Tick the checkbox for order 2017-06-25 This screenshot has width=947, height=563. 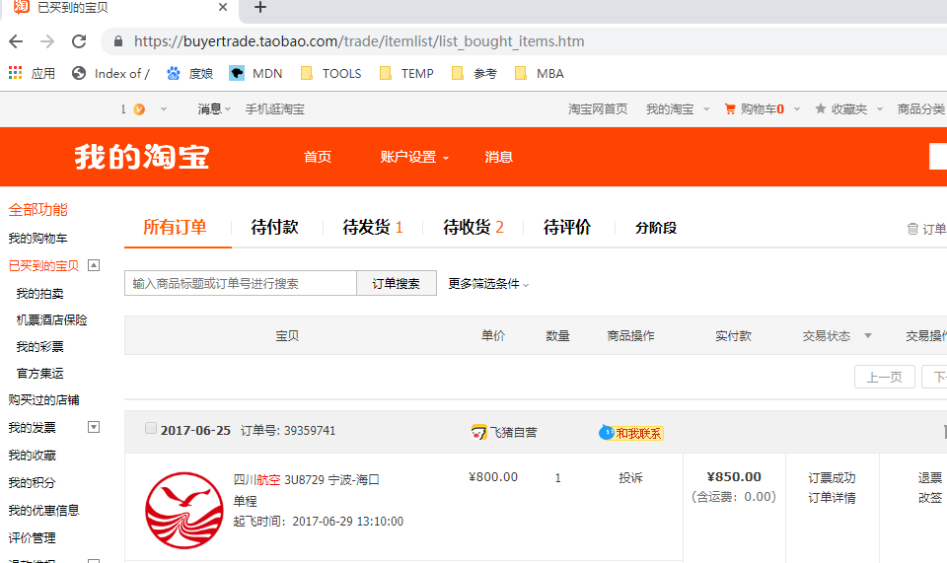[x=151, y=428]
